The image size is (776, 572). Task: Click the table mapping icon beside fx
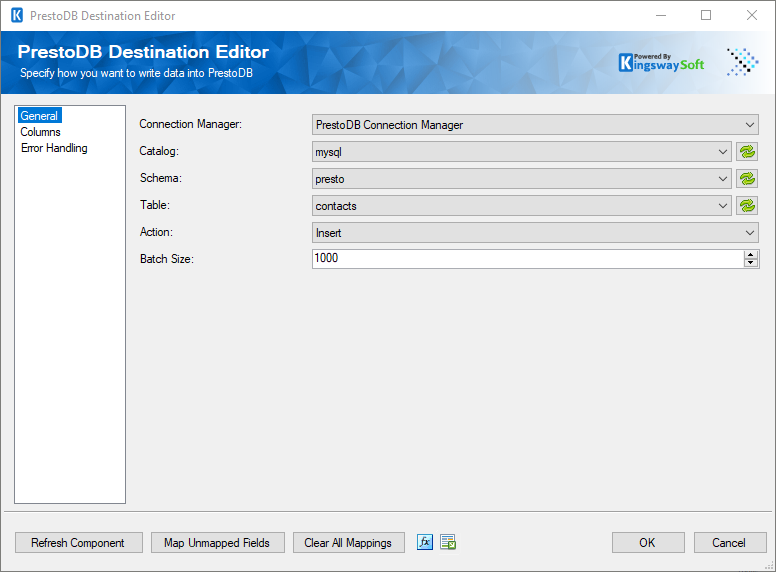coord(448,542)
